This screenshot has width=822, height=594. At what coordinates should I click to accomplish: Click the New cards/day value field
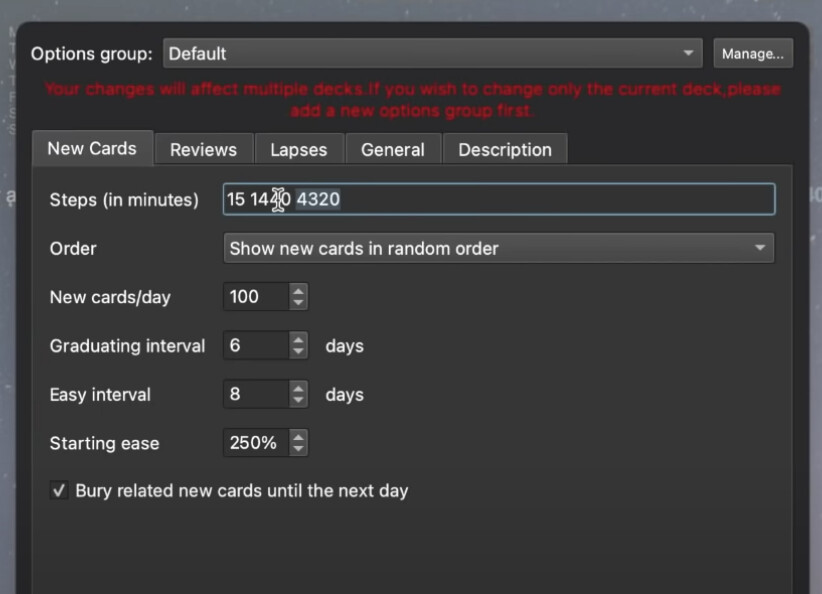(256, 297)
